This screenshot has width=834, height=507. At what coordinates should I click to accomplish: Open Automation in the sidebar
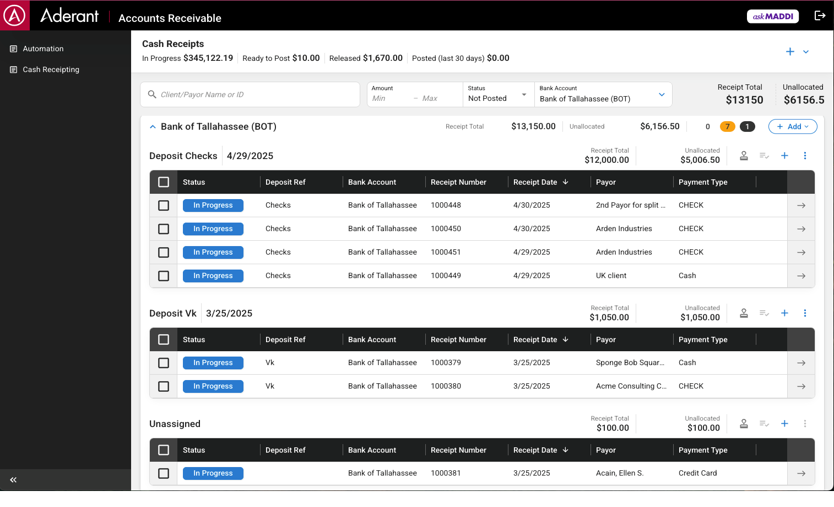click(x=43, y=48)
